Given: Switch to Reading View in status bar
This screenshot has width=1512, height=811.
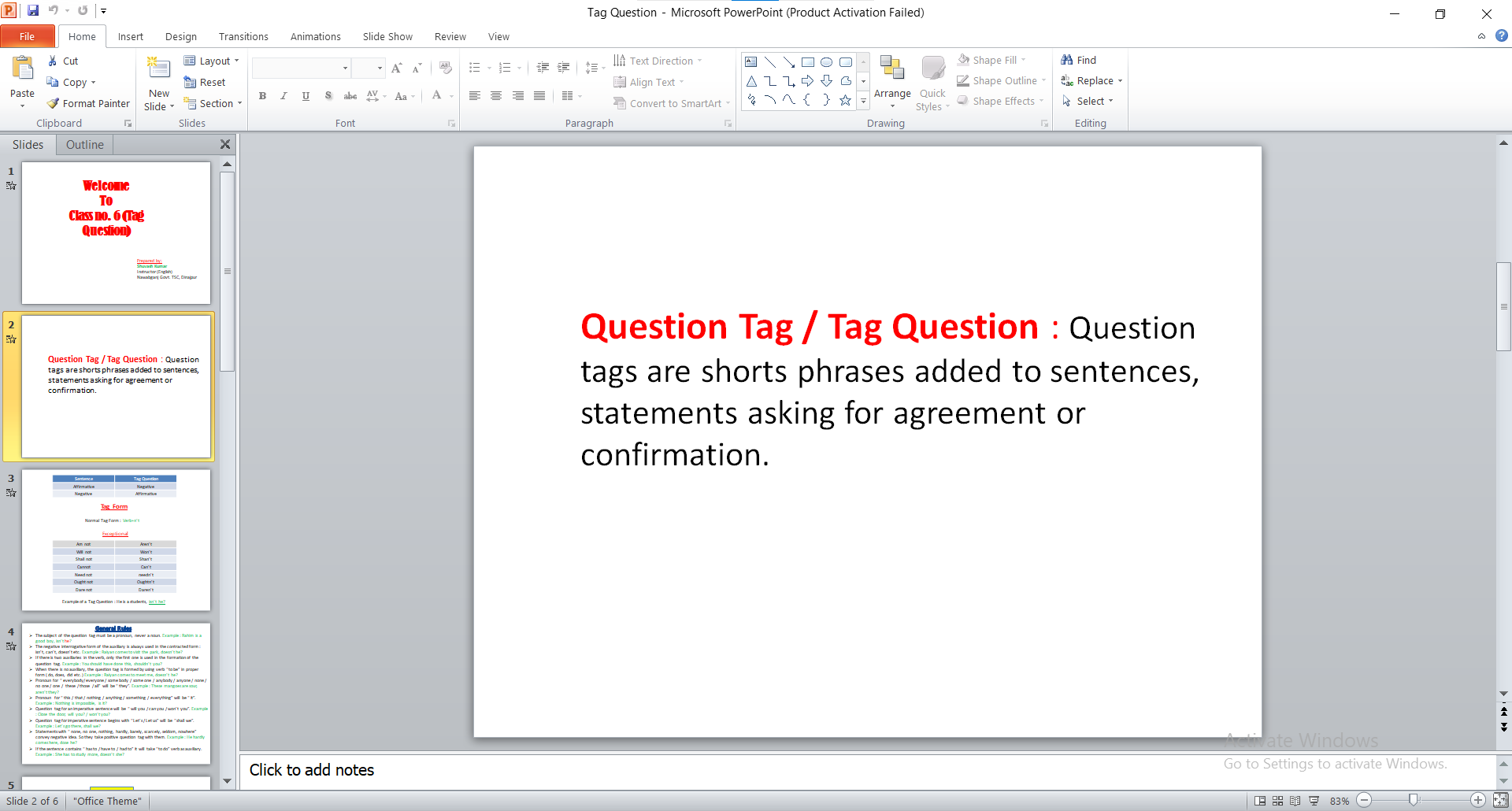Looking at the screenshot, I should (x=1295, y=801).
